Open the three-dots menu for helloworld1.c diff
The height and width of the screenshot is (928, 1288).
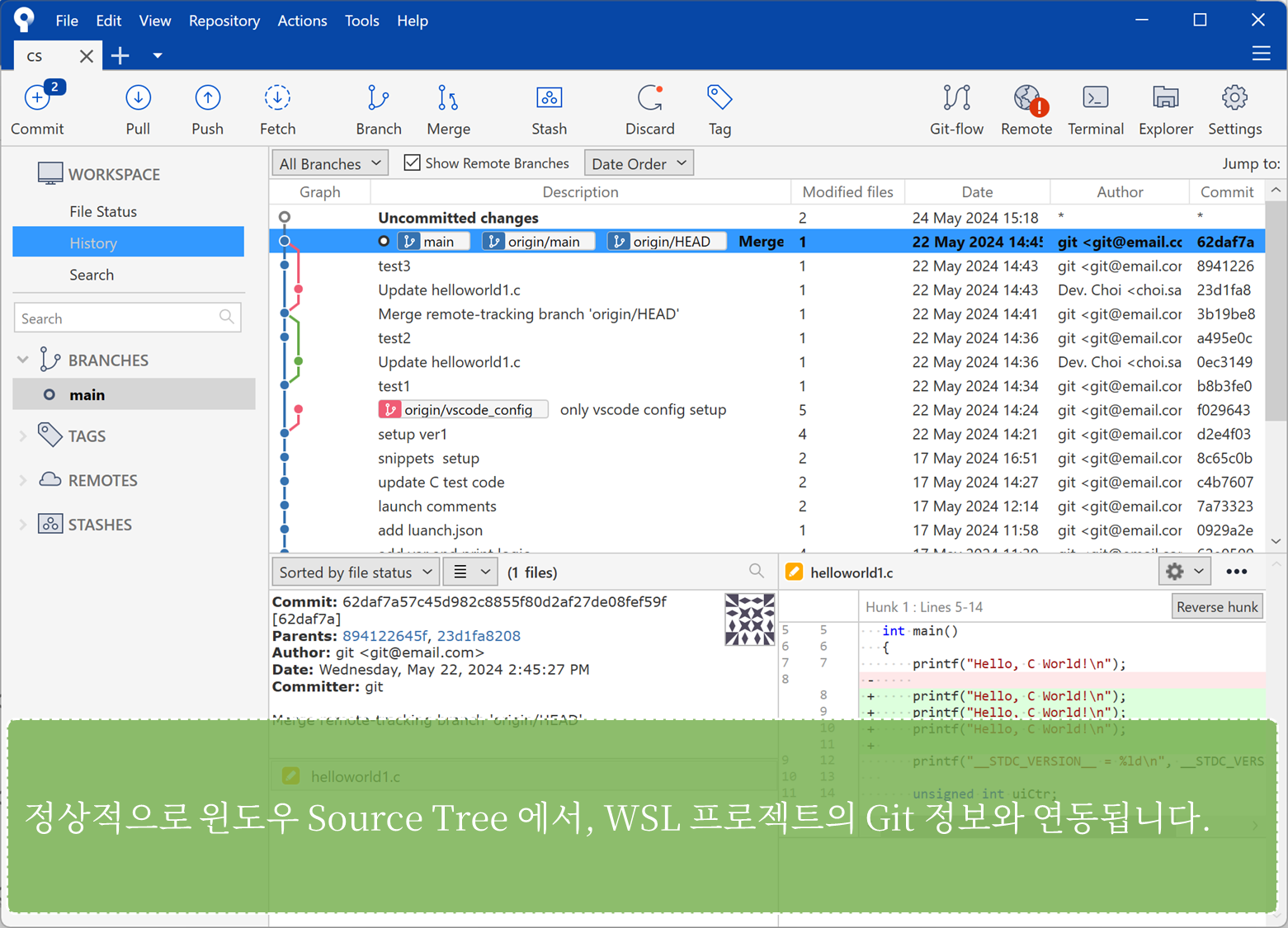point(1236,572)
